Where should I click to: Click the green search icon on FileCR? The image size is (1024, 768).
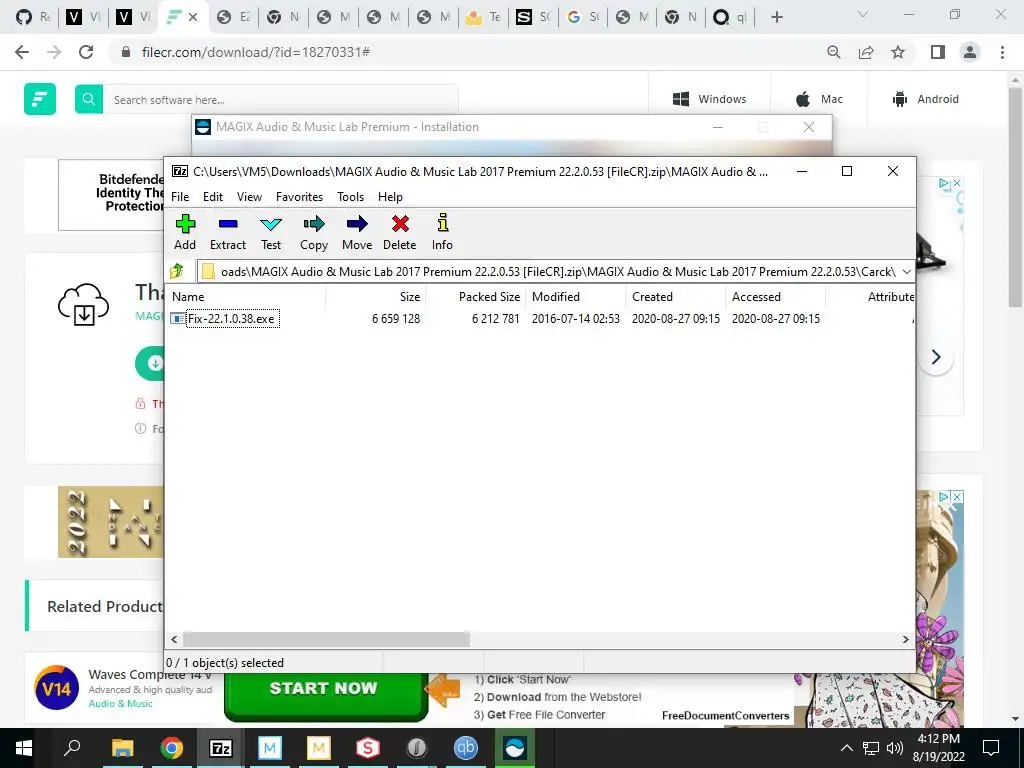(89, 99)
